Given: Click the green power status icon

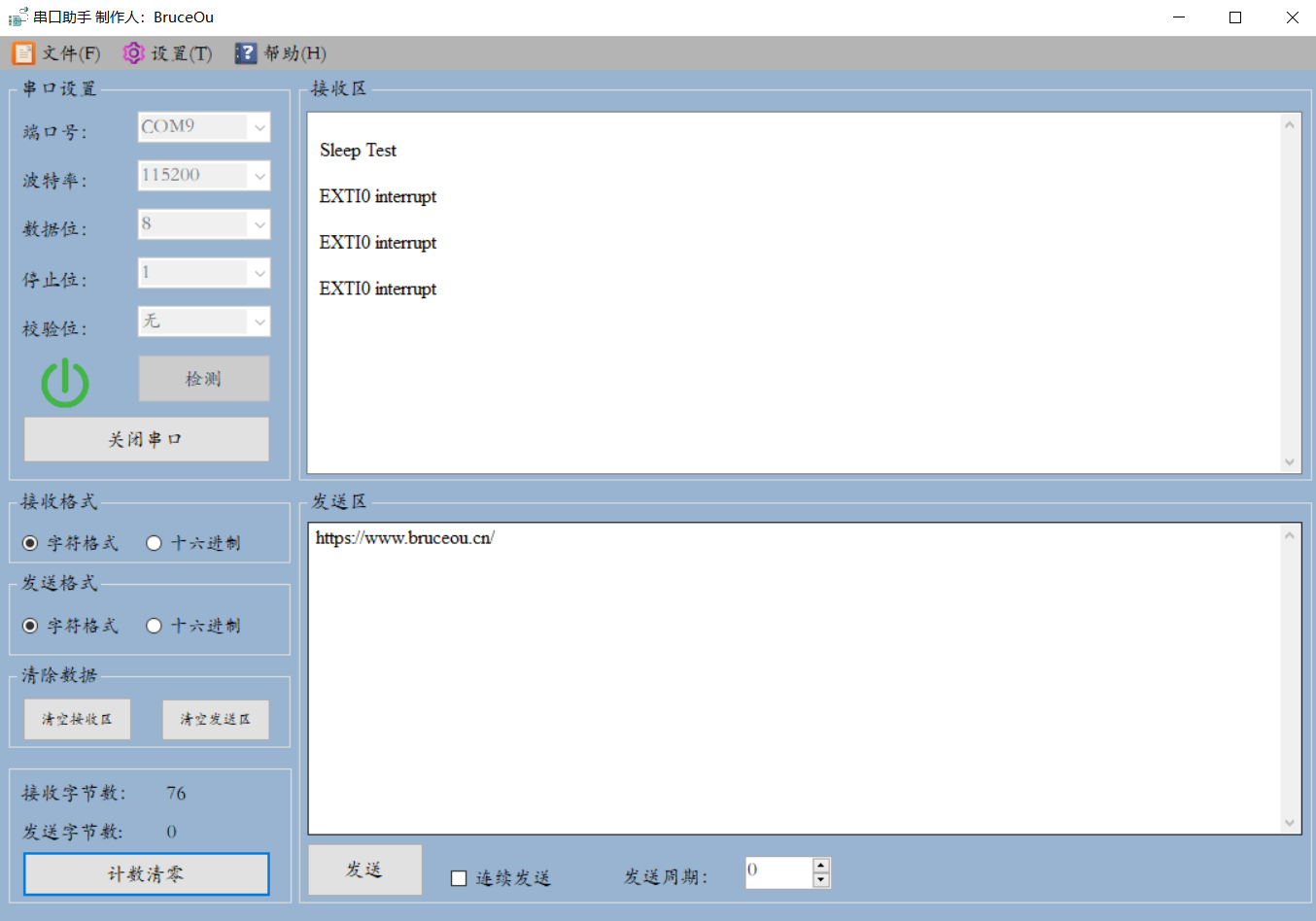Looking at the screenshot, I should (x=65, y=382).
